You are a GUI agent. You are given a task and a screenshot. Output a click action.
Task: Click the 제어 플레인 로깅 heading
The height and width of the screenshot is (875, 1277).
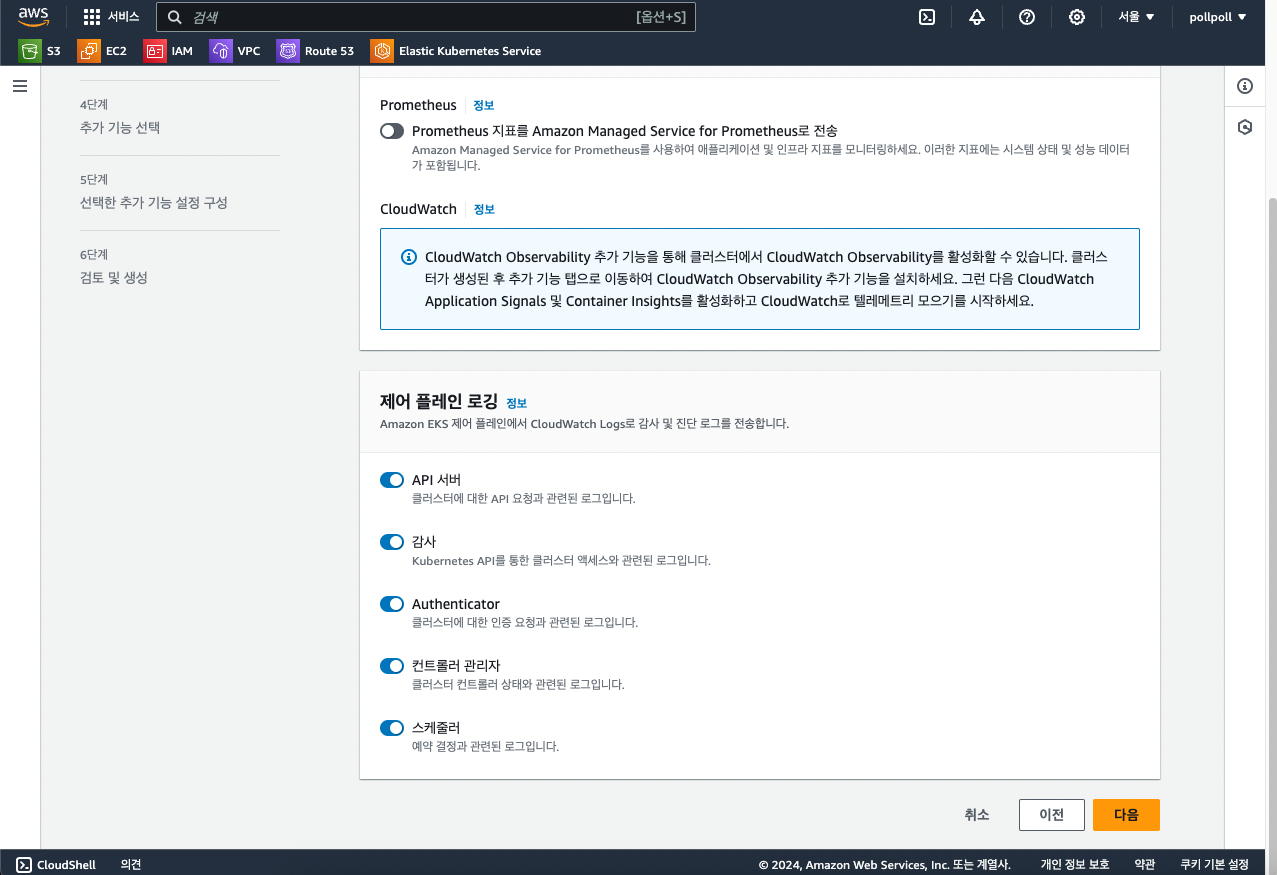[438, 402]
